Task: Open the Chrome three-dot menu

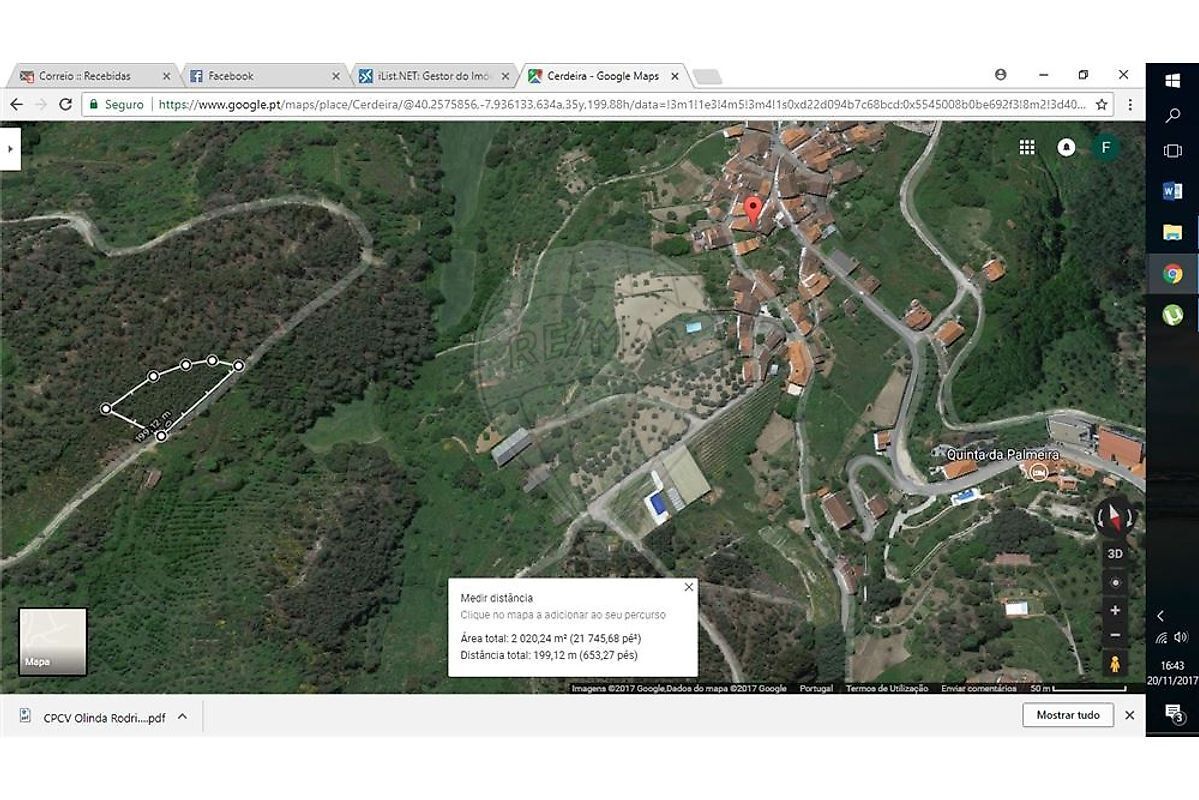Action: [x=1130, y=104]
